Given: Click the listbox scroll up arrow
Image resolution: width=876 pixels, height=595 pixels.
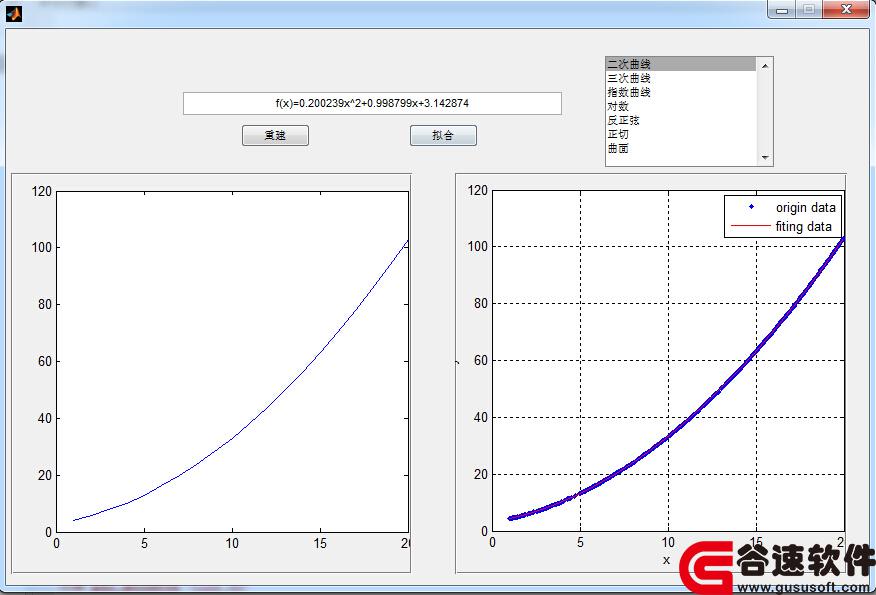Looking at the screenshot, I should coord(765,65).
